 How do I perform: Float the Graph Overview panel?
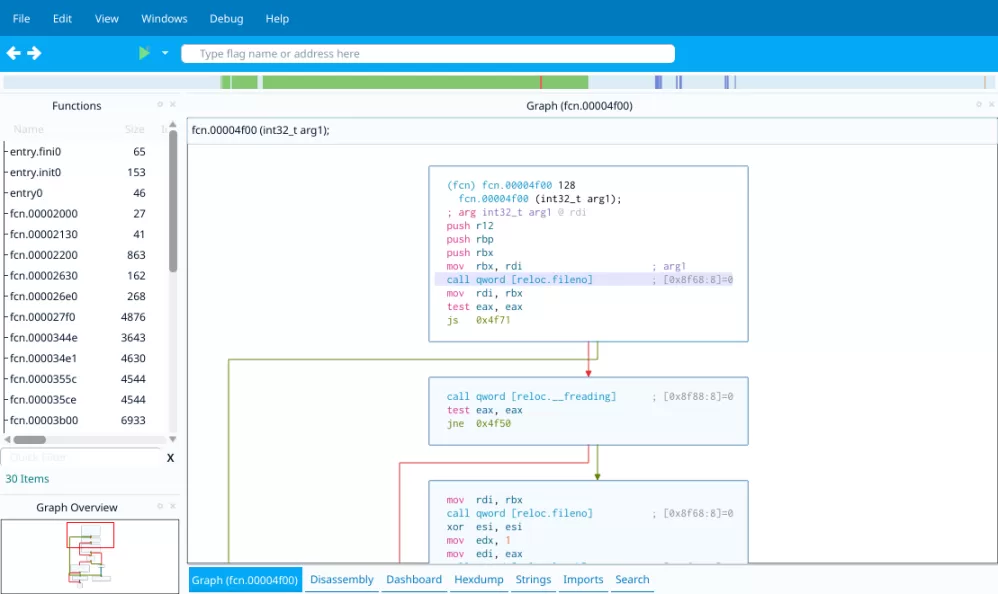(x=160, y=507)
